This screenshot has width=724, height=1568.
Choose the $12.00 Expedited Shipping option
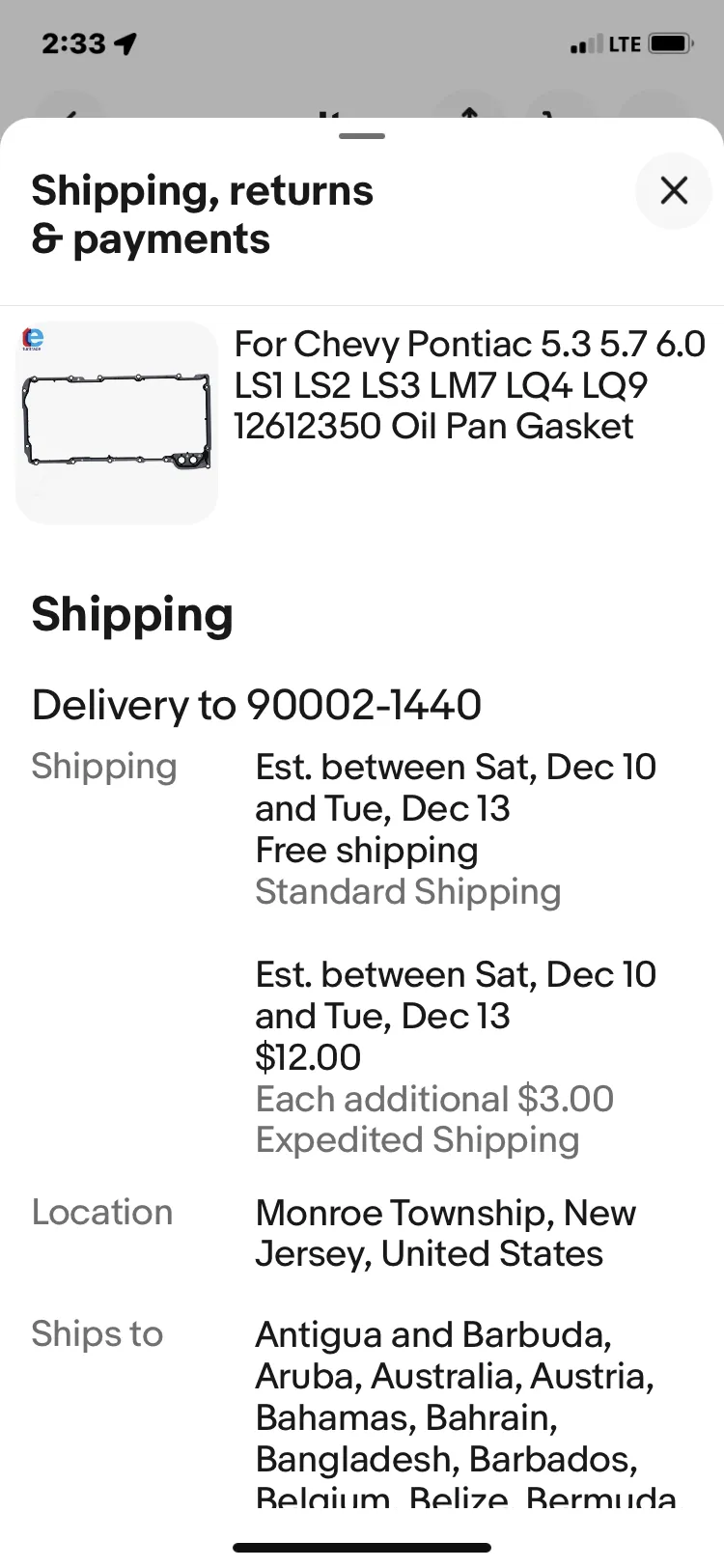point(456,1056)
